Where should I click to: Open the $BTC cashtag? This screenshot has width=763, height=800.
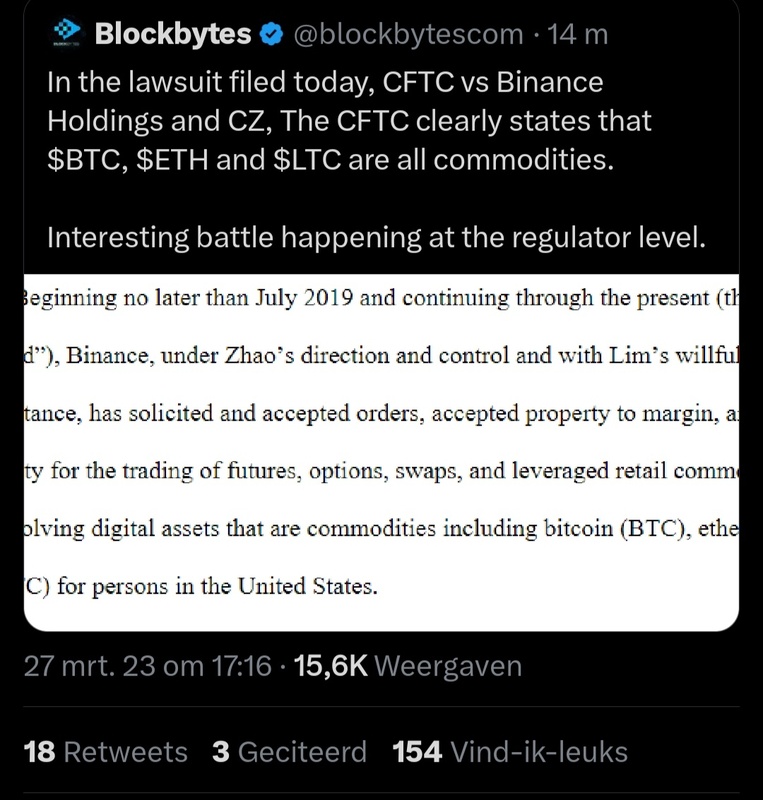click(x=84, y=158)
